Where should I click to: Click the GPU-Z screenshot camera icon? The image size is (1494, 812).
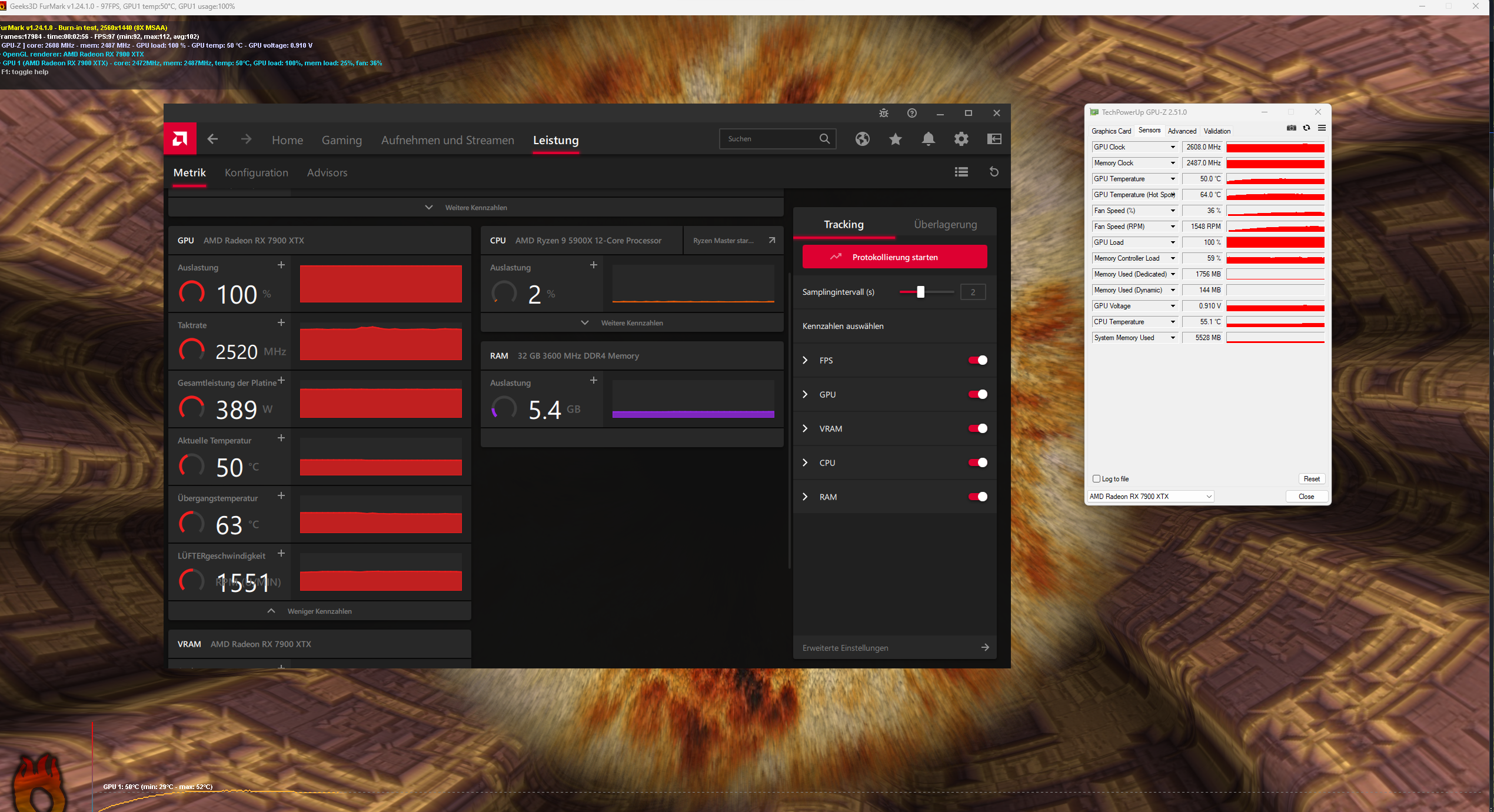1291,128
